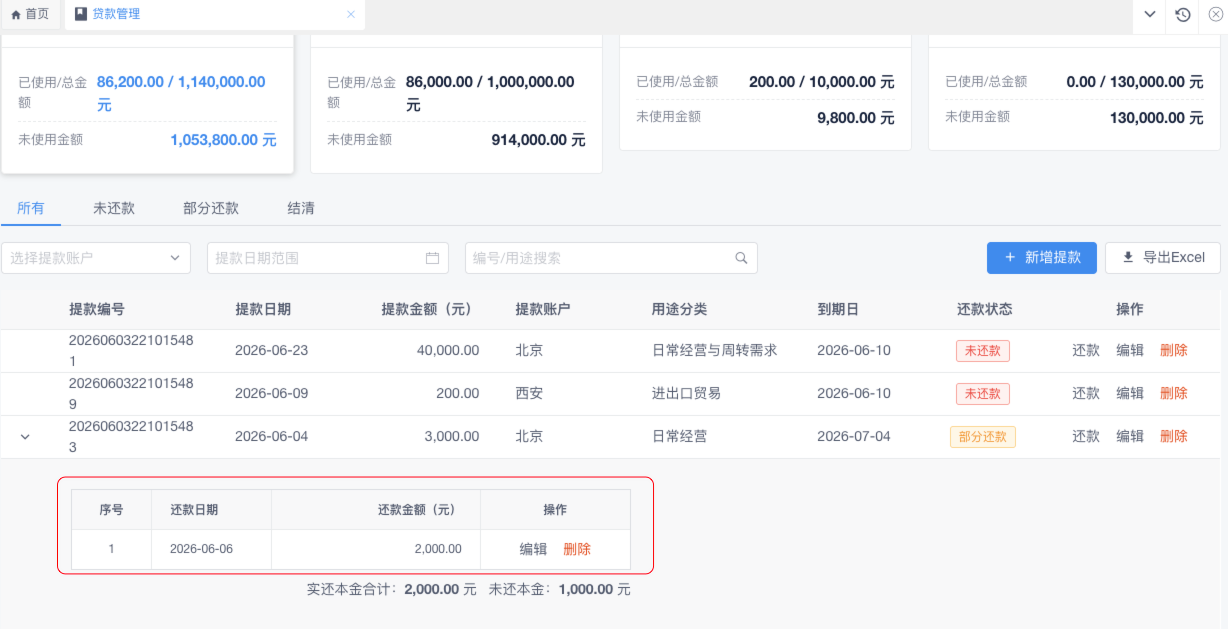Select the card showing 1,053,800.00 元 unused
The width and height of the screenshot is (1228, 629).
coord(147,102)
